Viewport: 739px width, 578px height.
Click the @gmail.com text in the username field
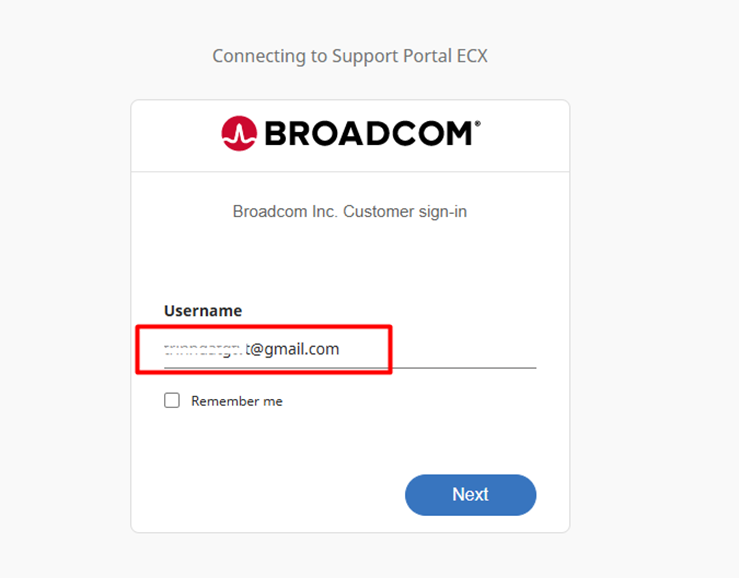click(295, 349)
